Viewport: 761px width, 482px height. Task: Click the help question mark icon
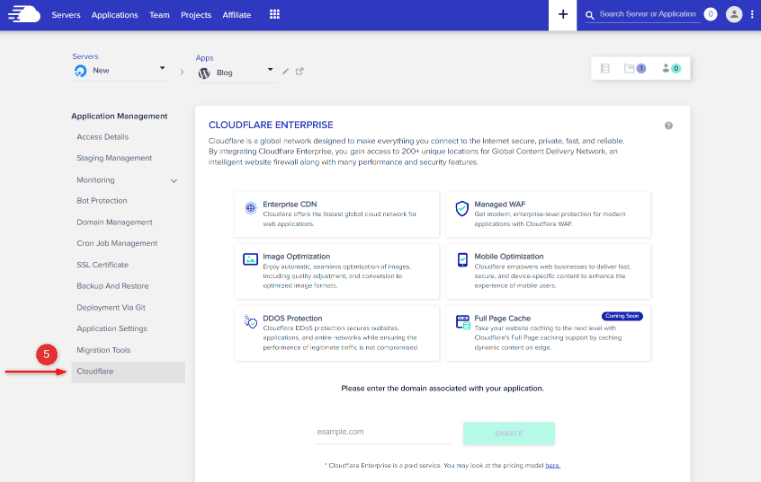pyautogui.click(x=668, y=126)
